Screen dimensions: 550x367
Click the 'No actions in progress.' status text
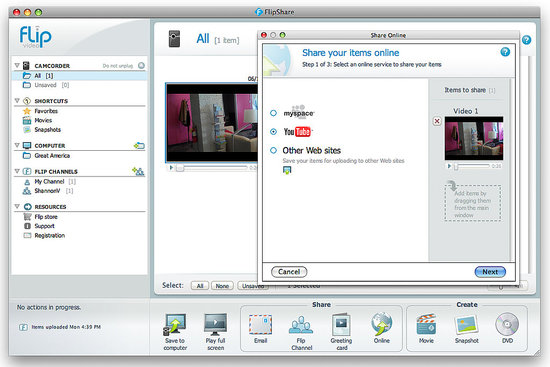tap(49, 307)
